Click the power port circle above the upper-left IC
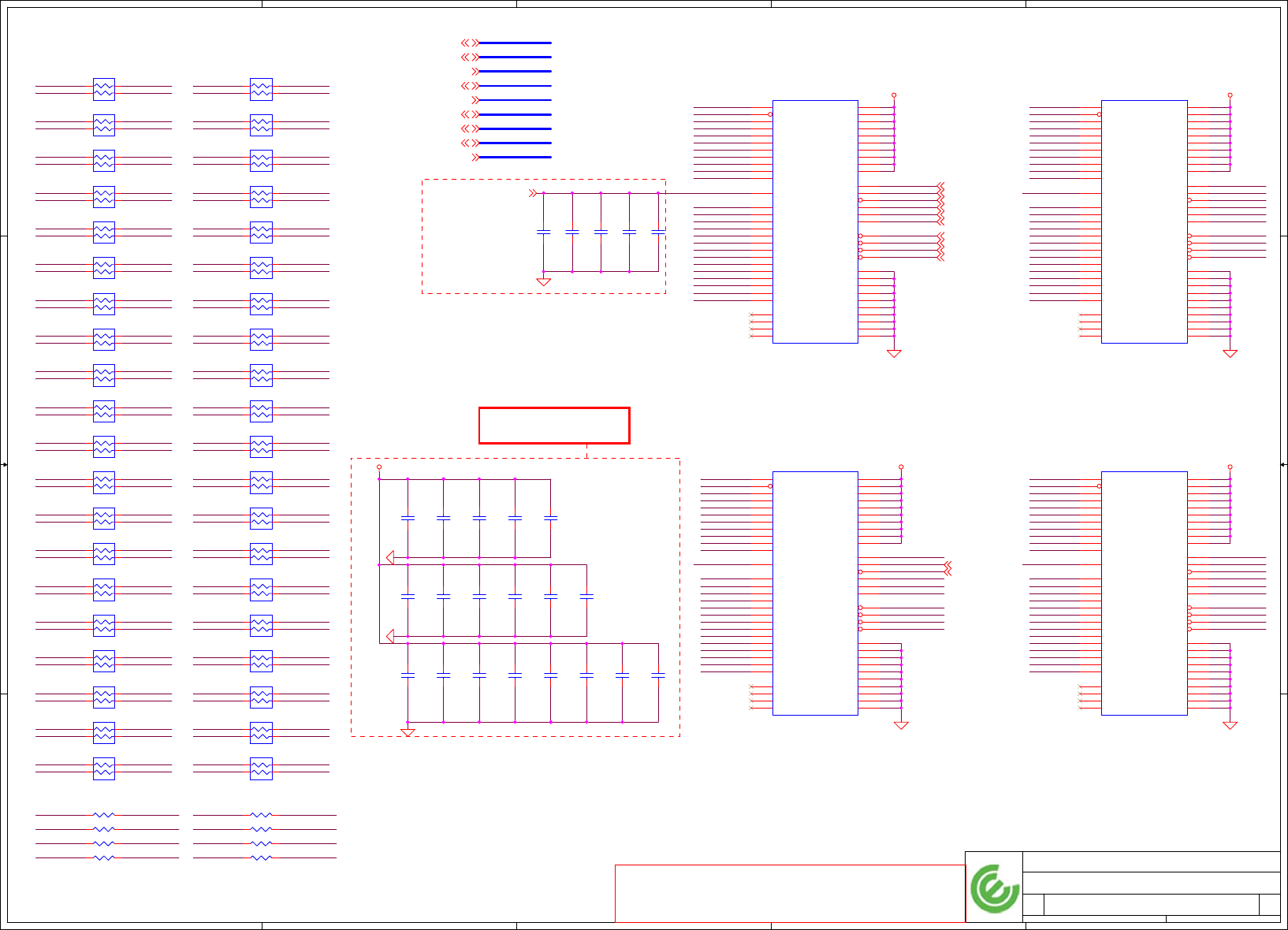 (x=894, y=95)
